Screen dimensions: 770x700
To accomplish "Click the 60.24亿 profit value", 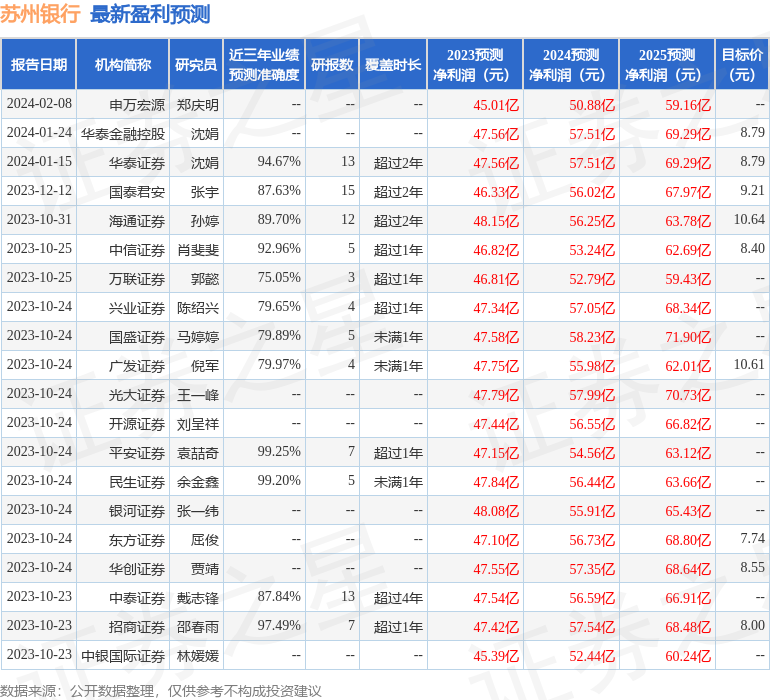I will pos(688,655).
